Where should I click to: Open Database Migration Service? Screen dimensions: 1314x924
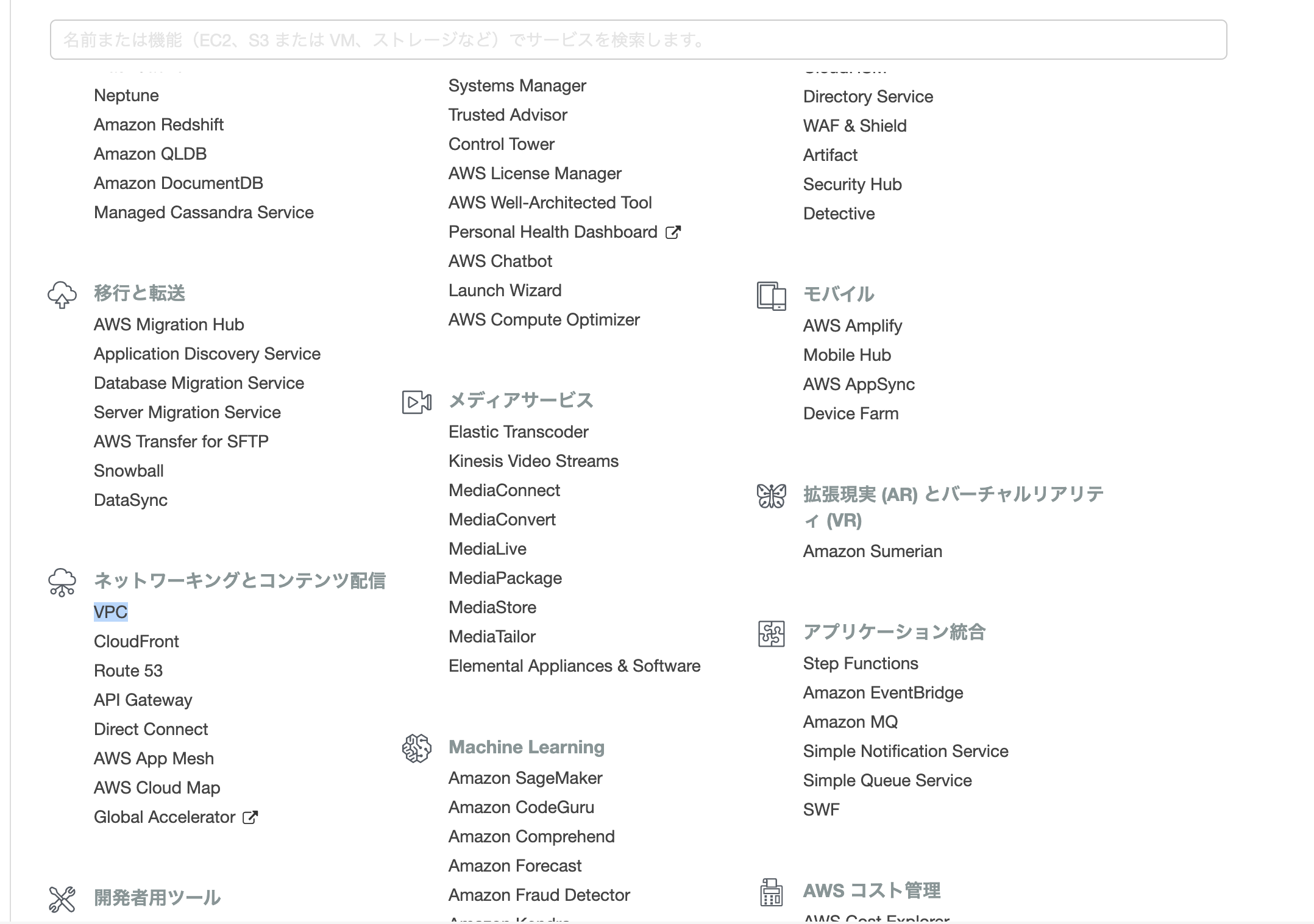pos(199,383)
